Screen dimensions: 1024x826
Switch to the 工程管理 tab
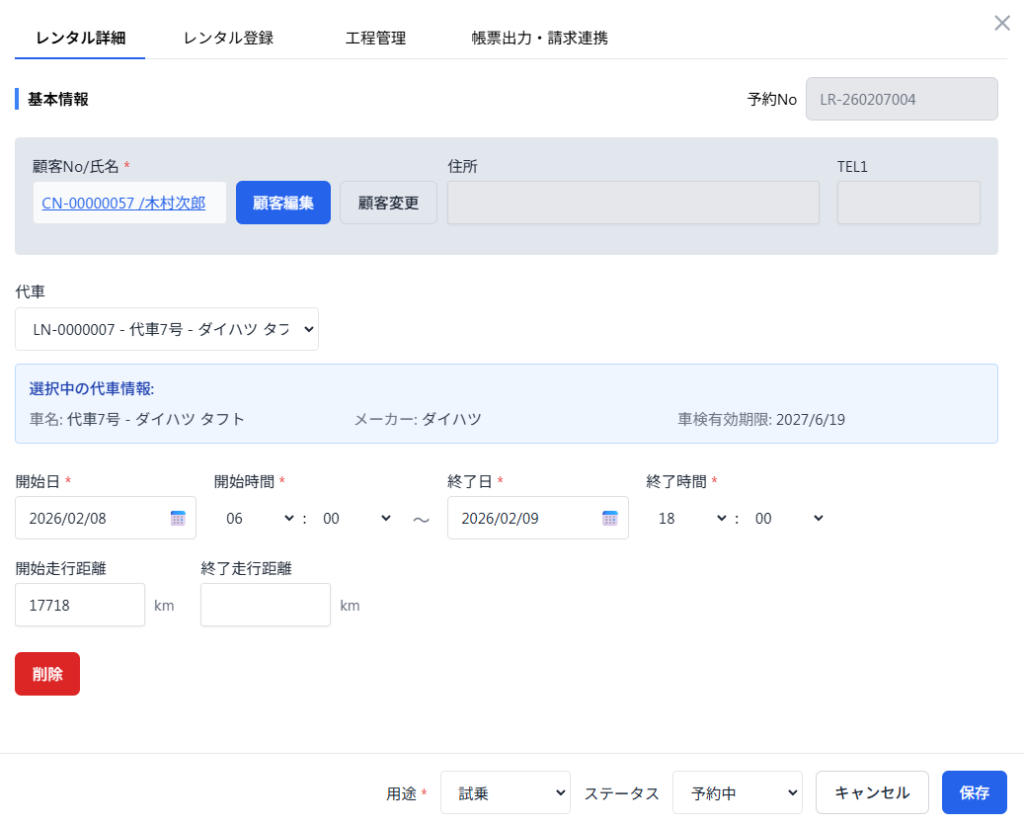[375, 38]
